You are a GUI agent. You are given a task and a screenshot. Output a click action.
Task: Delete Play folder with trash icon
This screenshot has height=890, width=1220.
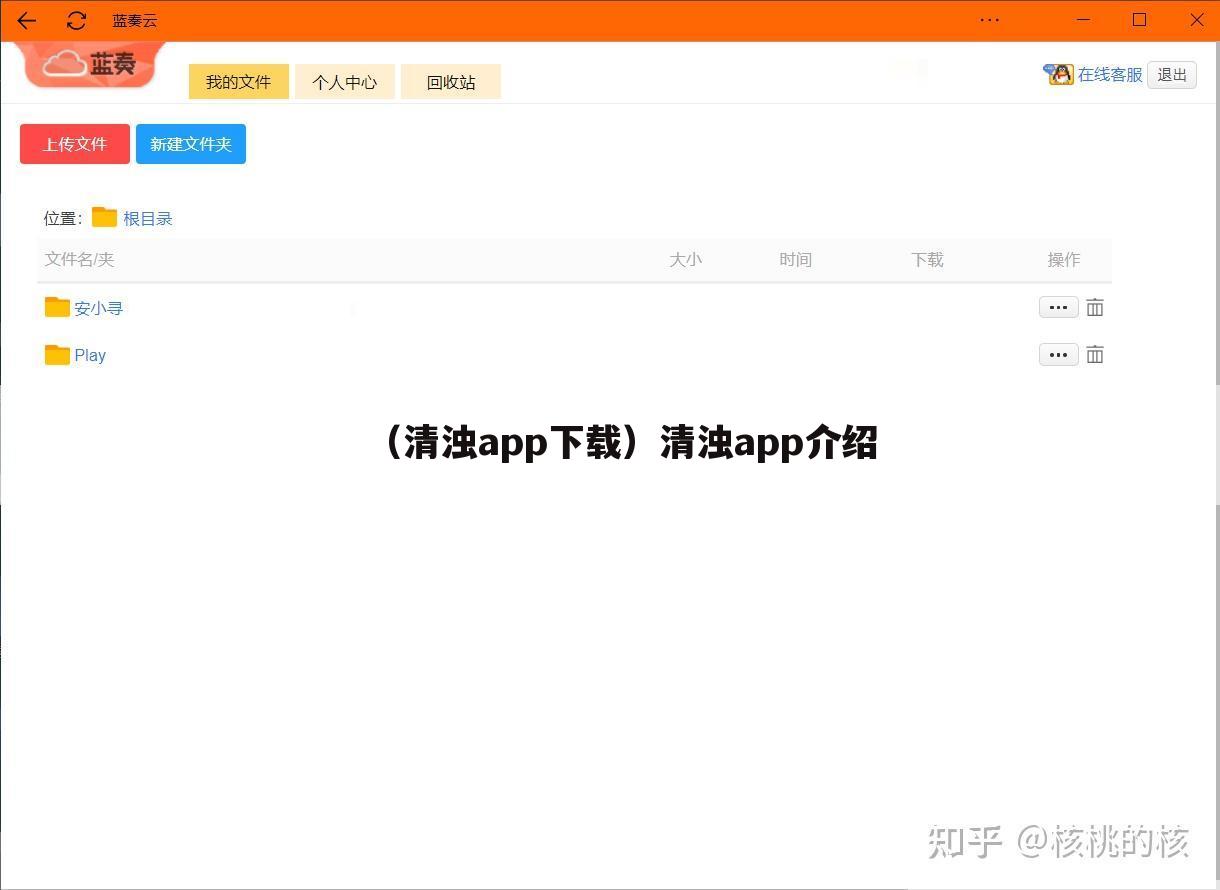pyautogui.click(x=1095, y=354)
